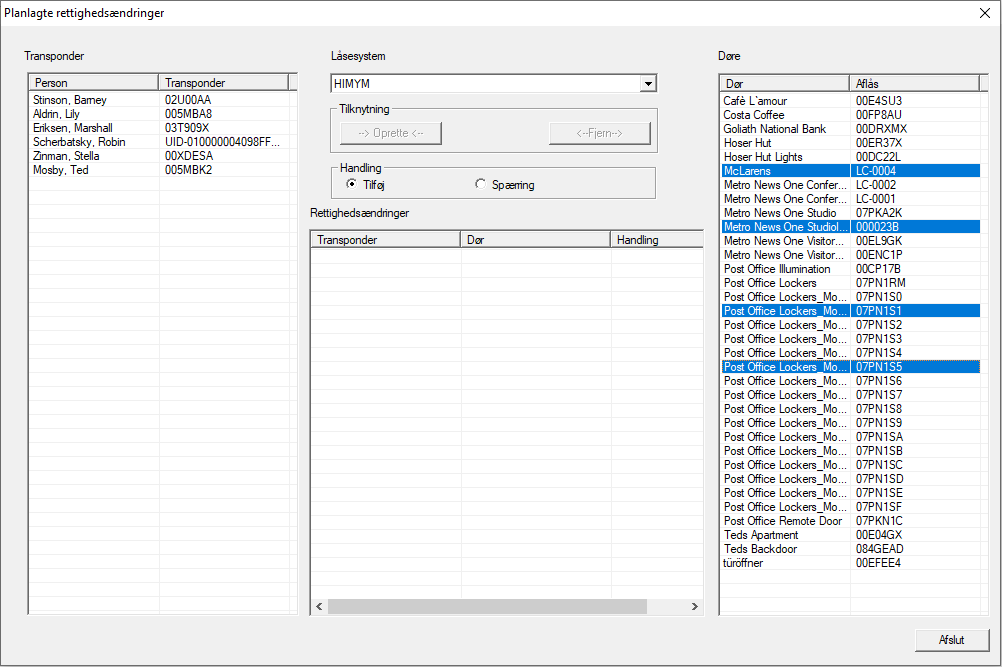
Task: Select the McLarens door entry
Action: click(x=747, y=171)
